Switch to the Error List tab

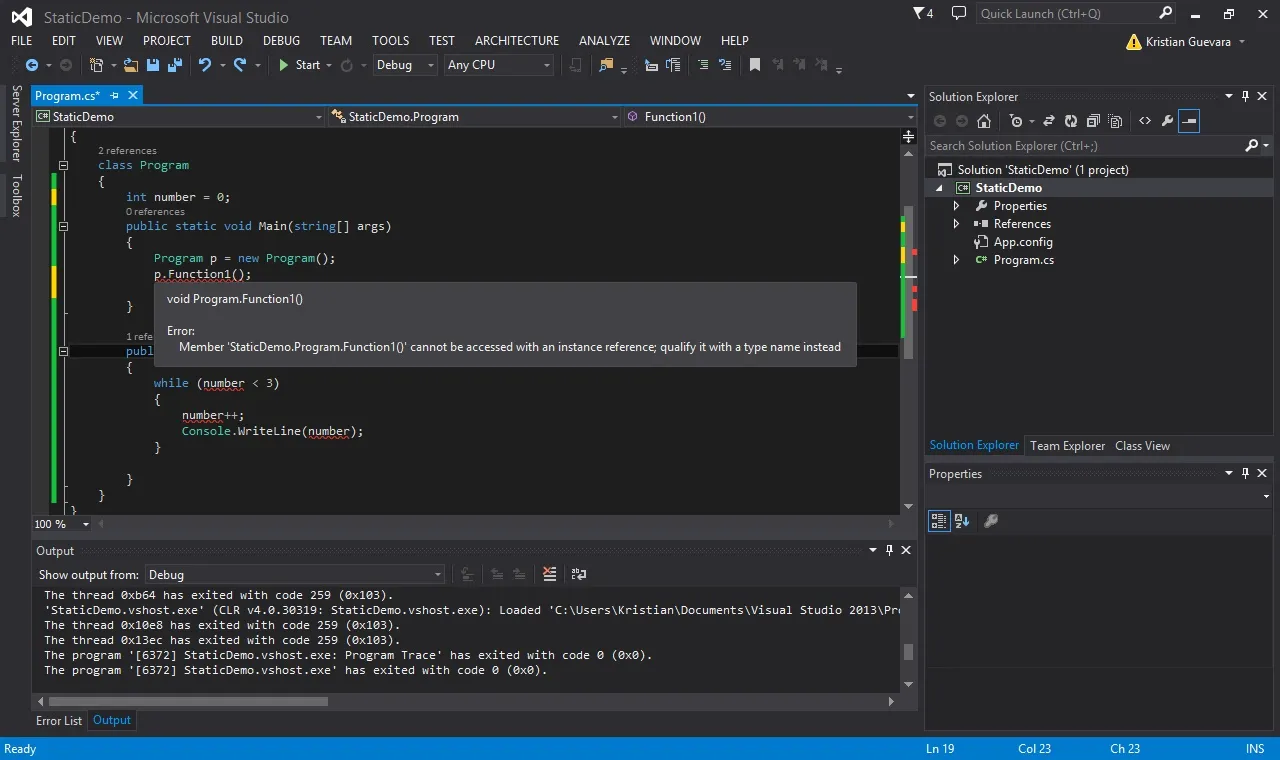point(59,721)
